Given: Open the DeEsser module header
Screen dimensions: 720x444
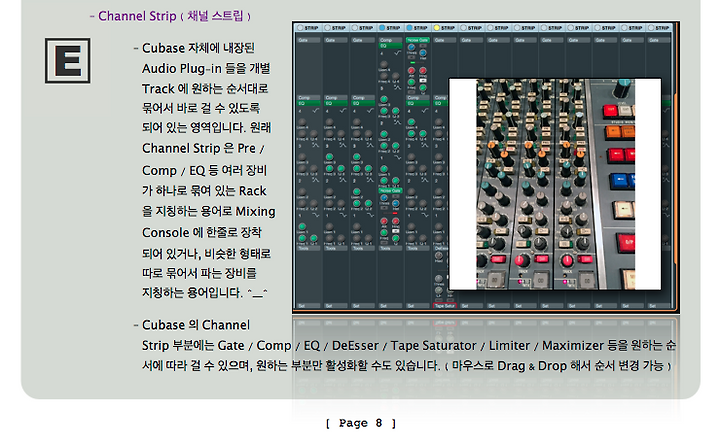Looking at the screenshot, I should pos(441,248).
